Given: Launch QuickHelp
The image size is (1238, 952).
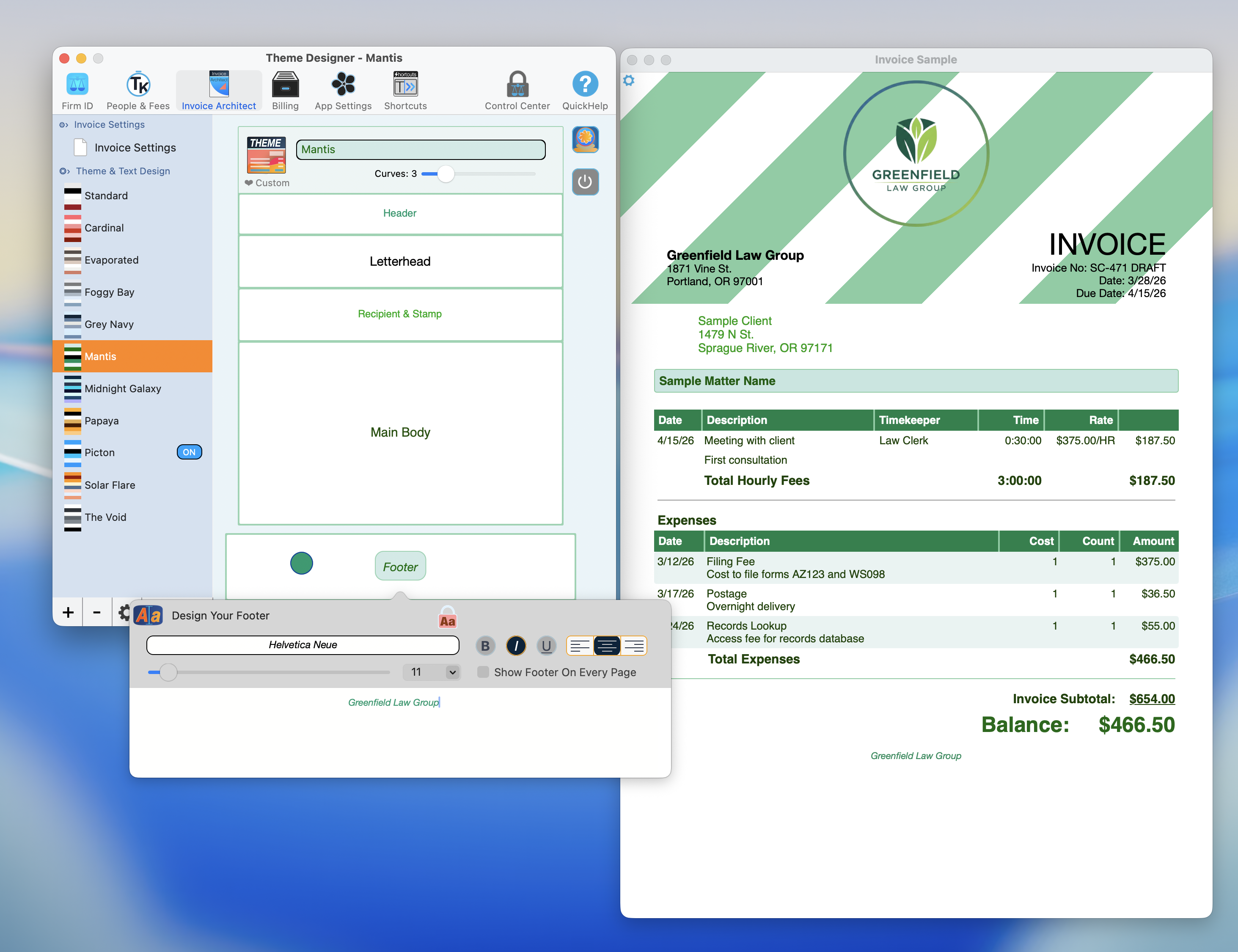Looking at the screenshot, I should point(585,90).
